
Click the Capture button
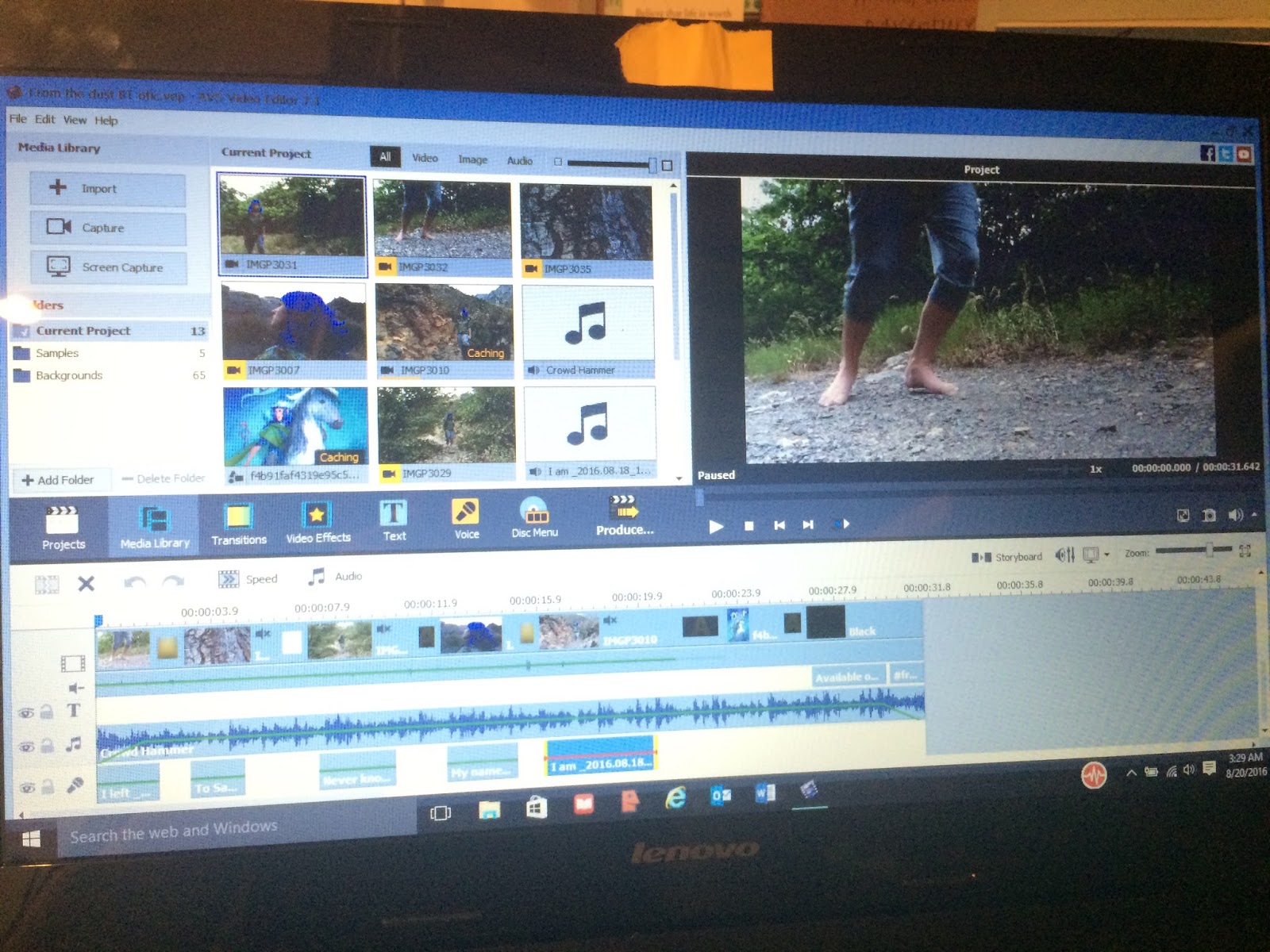pyautogui.click(x=109, y=228)
